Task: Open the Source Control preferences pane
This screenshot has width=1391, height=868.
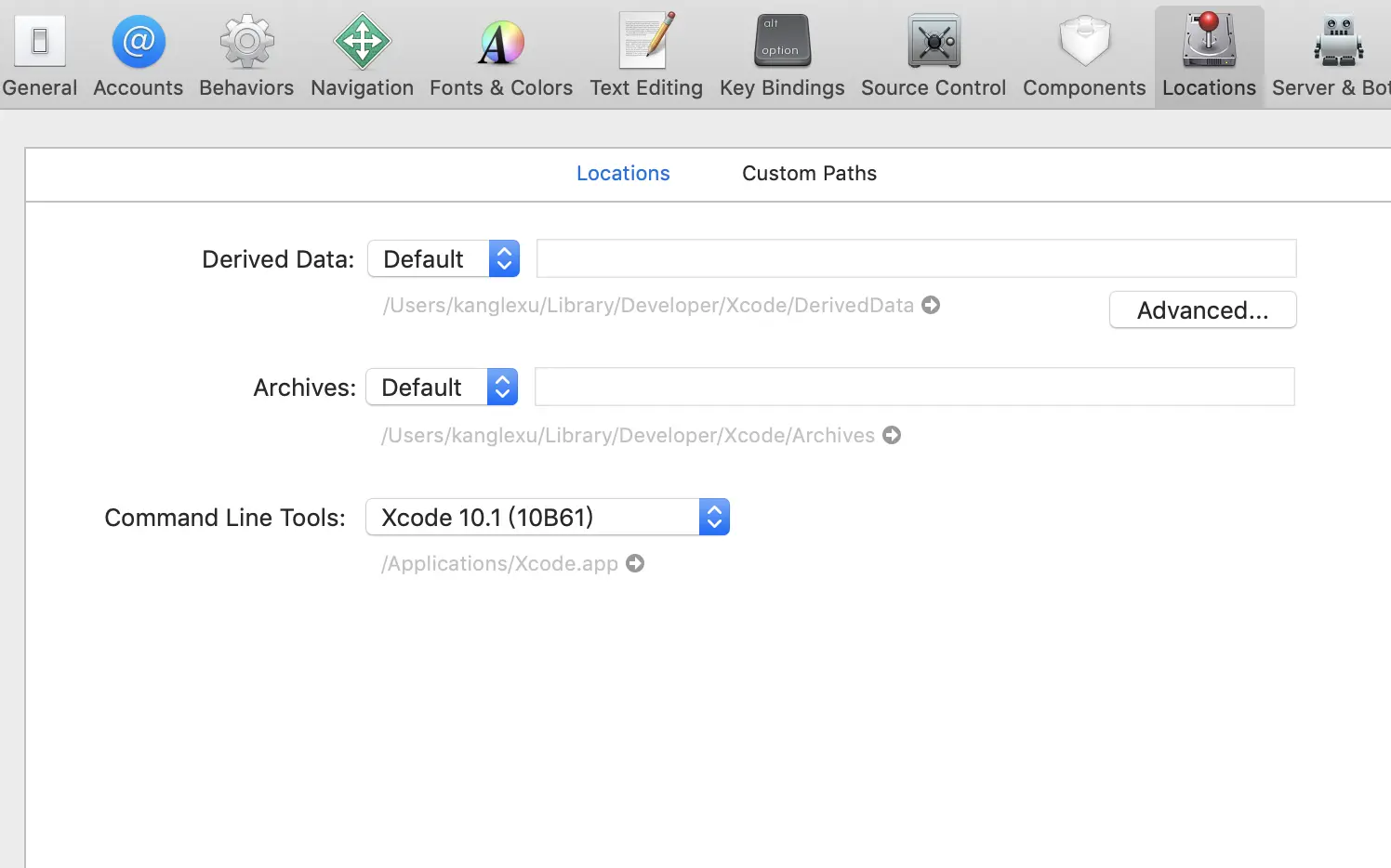Action: click(x=934, y=56)
